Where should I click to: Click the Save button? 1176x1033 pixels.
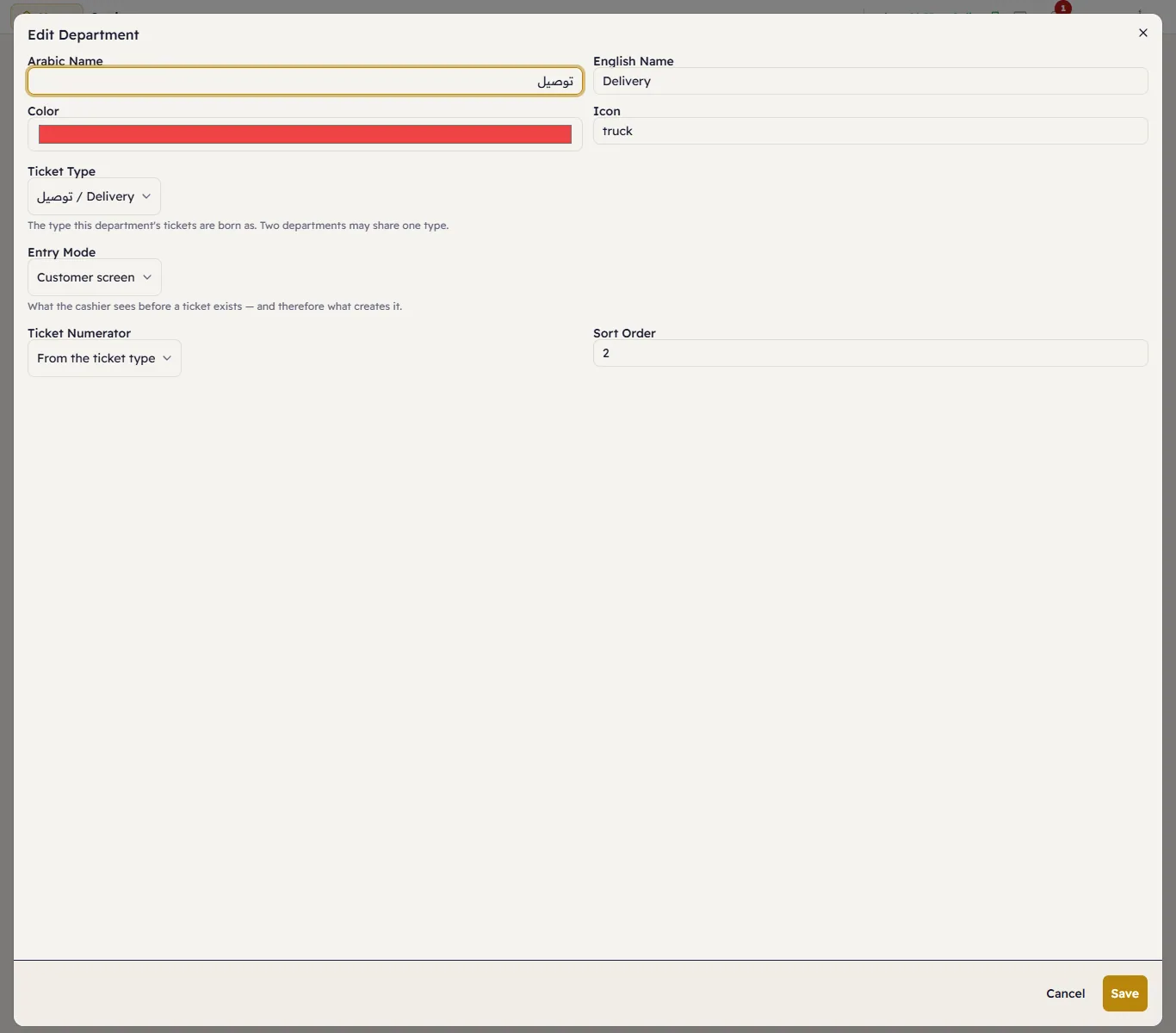click(x=1124, y=993)
